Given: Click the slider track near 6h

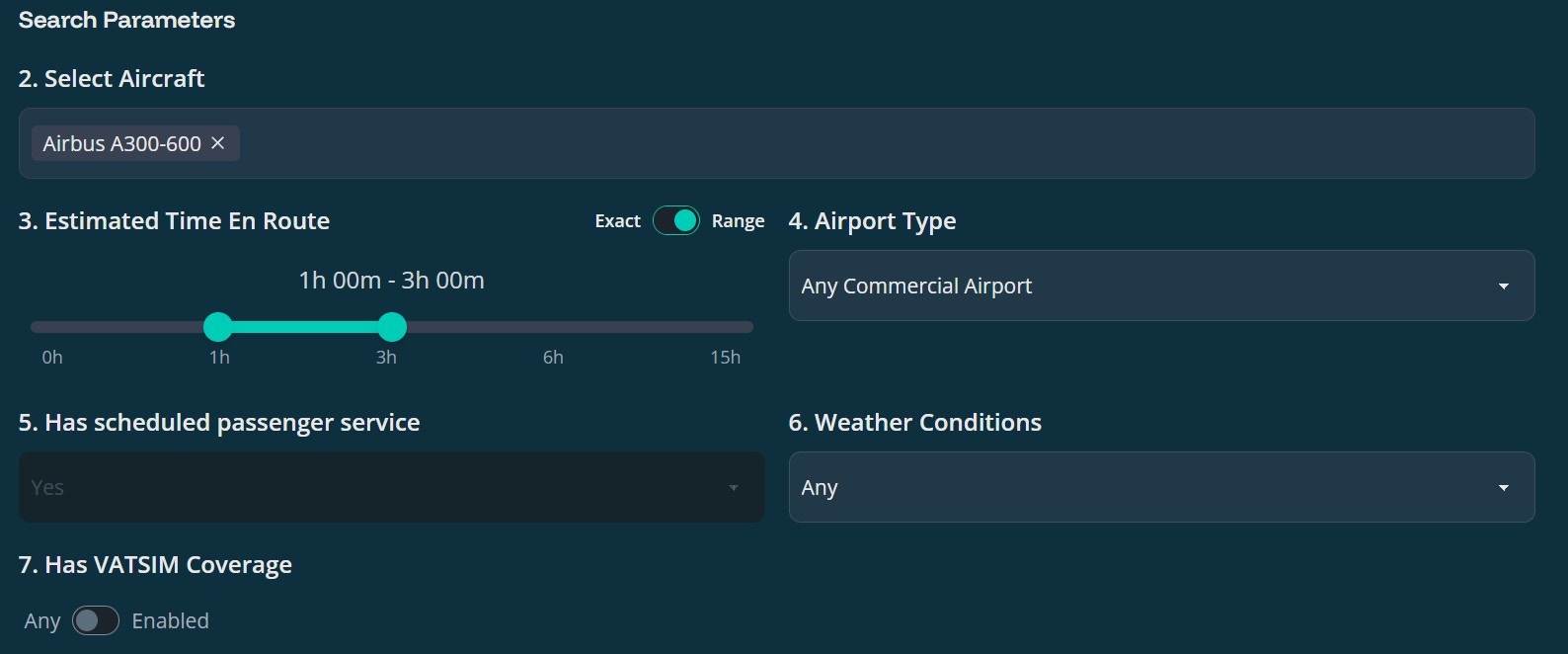Looking at the screenshot, I should click(x=553, y=327).
